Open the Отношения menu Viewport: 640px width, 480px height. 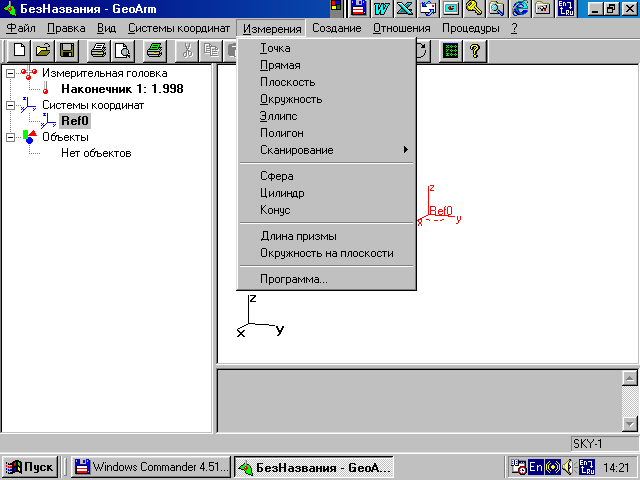click(x=402, y=28)
